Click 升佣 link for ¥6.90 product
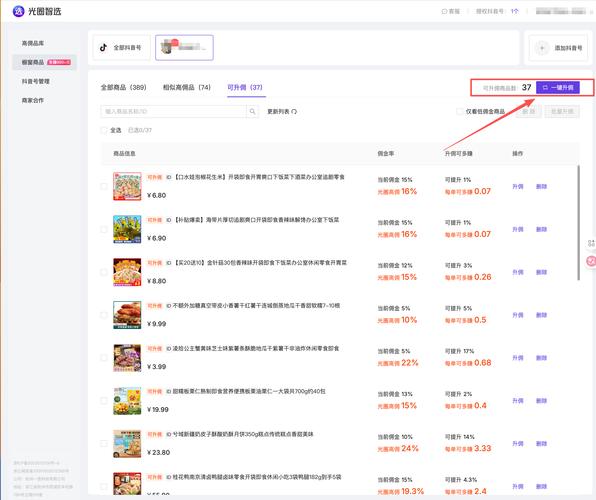This screenshot has height=500, width=596. [x=518, y=229]
